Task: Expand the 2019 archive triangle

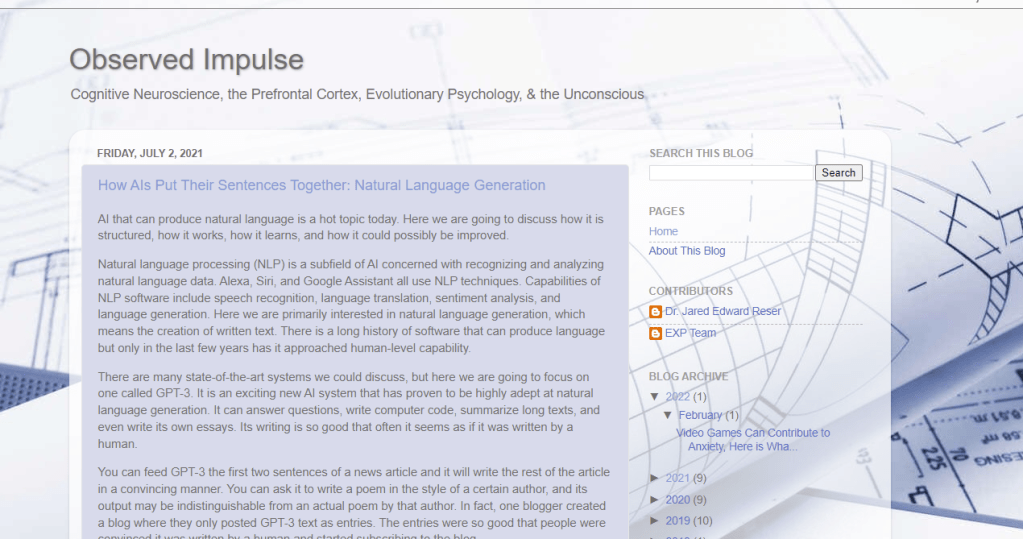Action: tap(655, 521)
